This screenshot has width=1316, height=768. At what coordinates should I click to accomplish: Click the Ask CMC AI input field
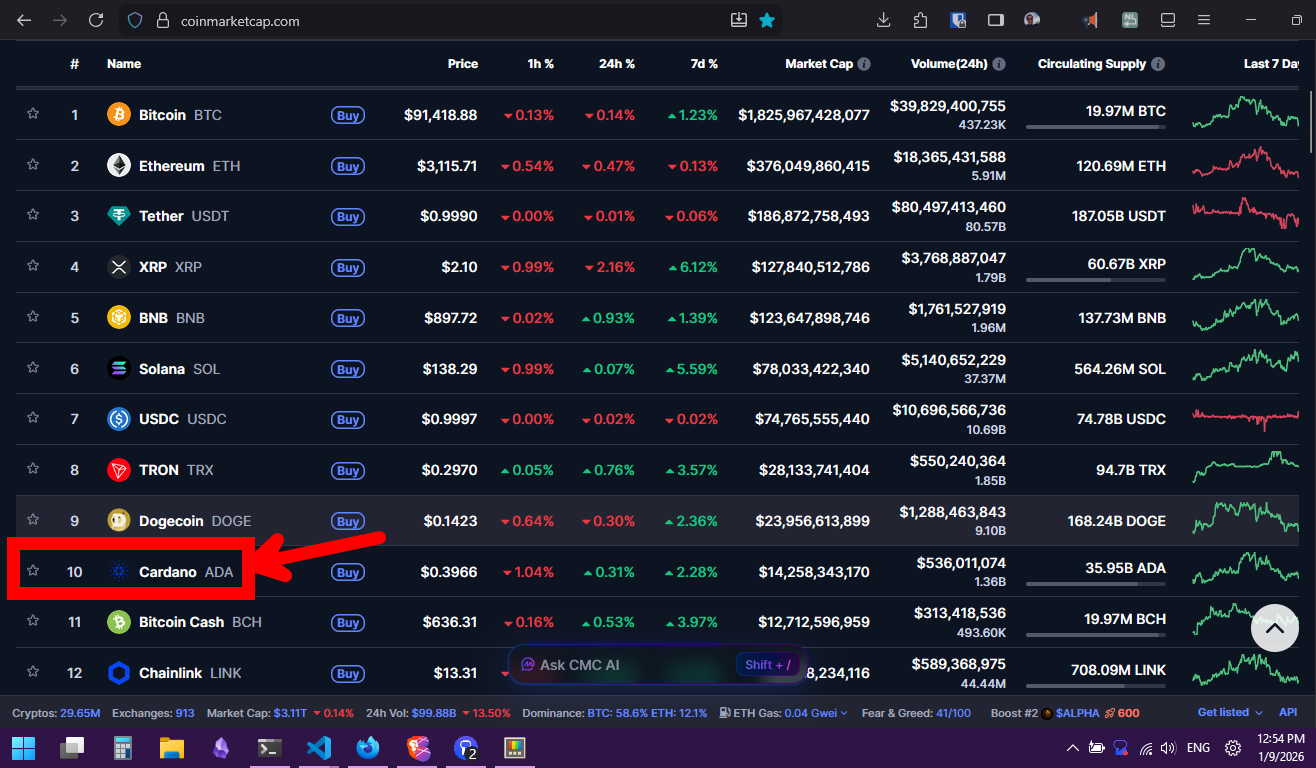click(x=625, y=665)
